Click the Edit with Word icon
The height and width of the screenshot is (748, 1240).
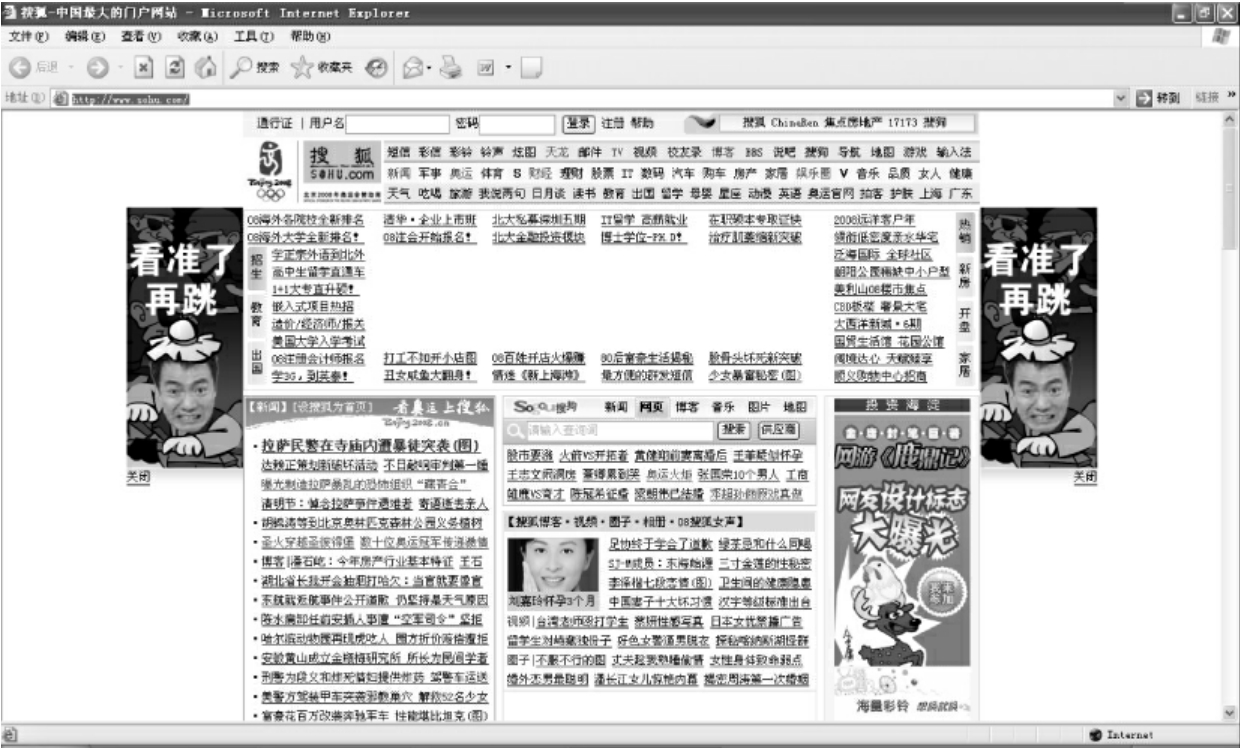[486, 67]
